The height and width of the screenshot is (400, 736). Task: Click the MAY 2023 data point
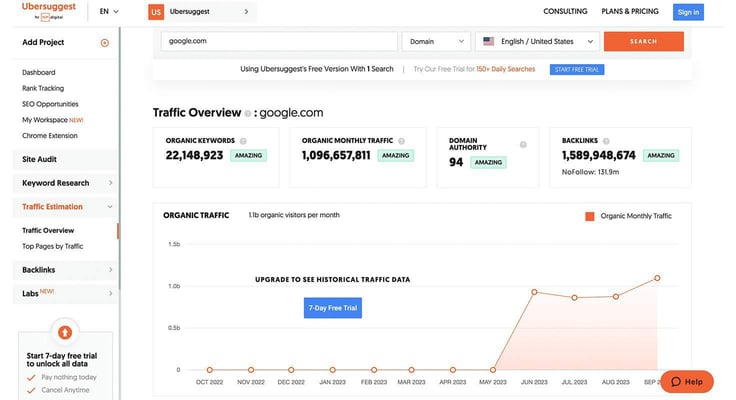[x=493, y=370]
